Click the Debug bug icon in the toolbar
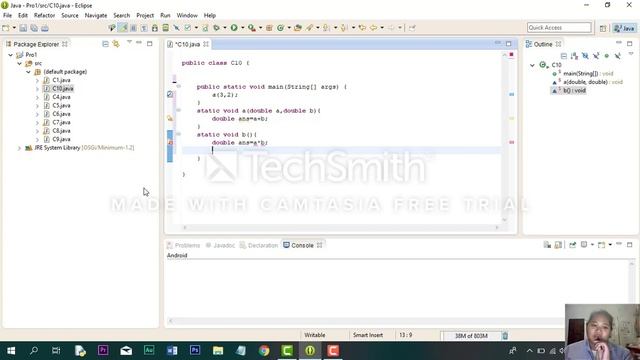The image size is (640, 360). click(216, 28)
